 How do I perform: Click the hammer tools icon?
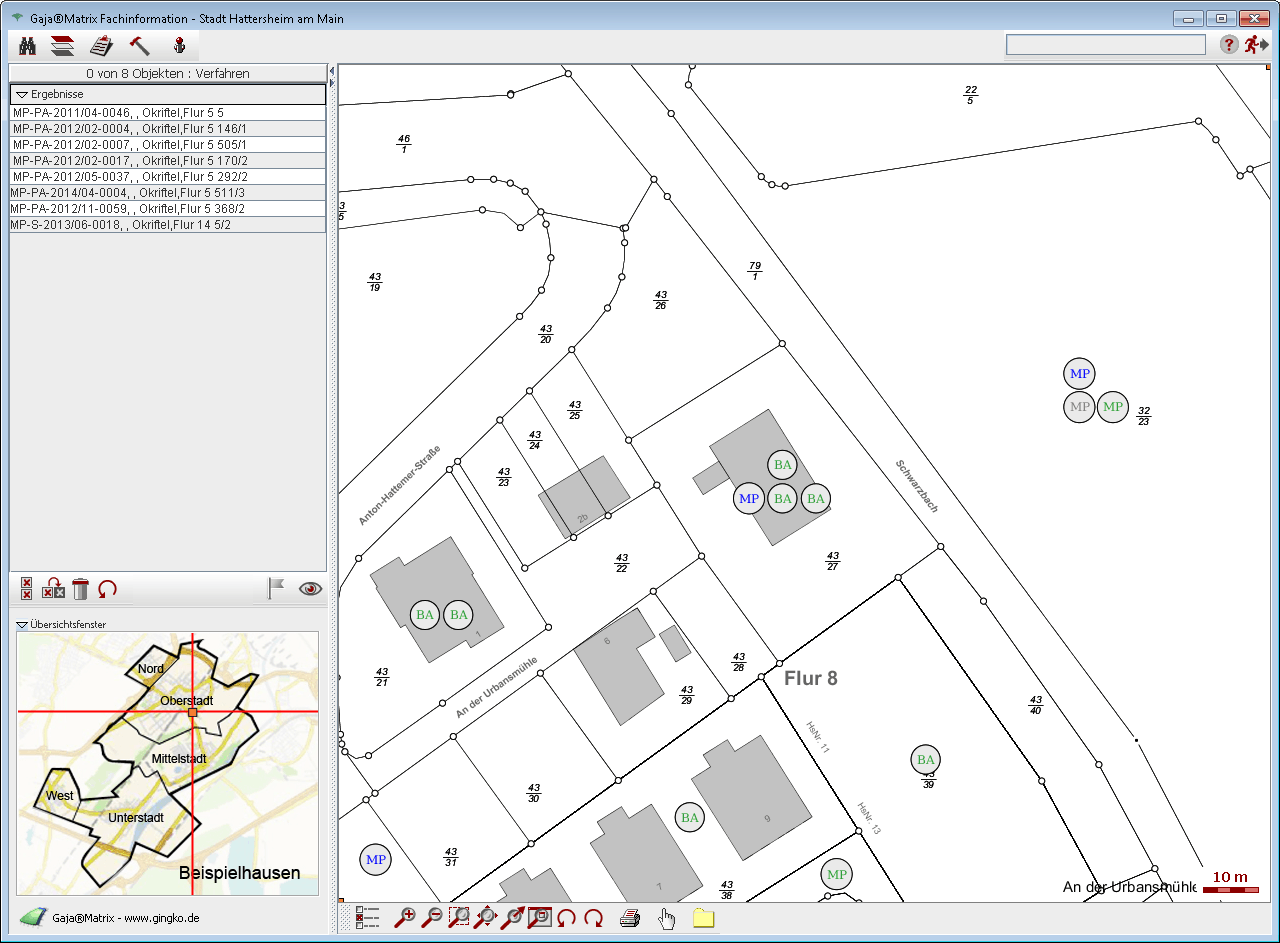[139, 45]
